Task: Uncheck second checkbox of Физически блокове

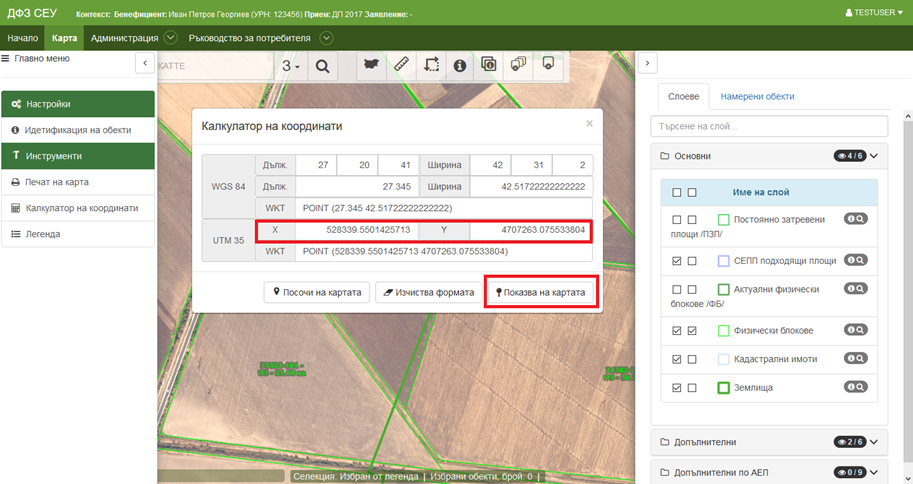Action: 692,330
